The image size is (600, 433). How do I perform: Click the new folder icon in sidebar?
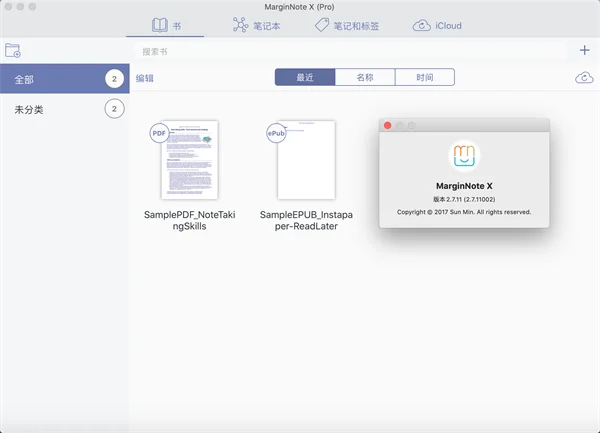click(13, 50)
